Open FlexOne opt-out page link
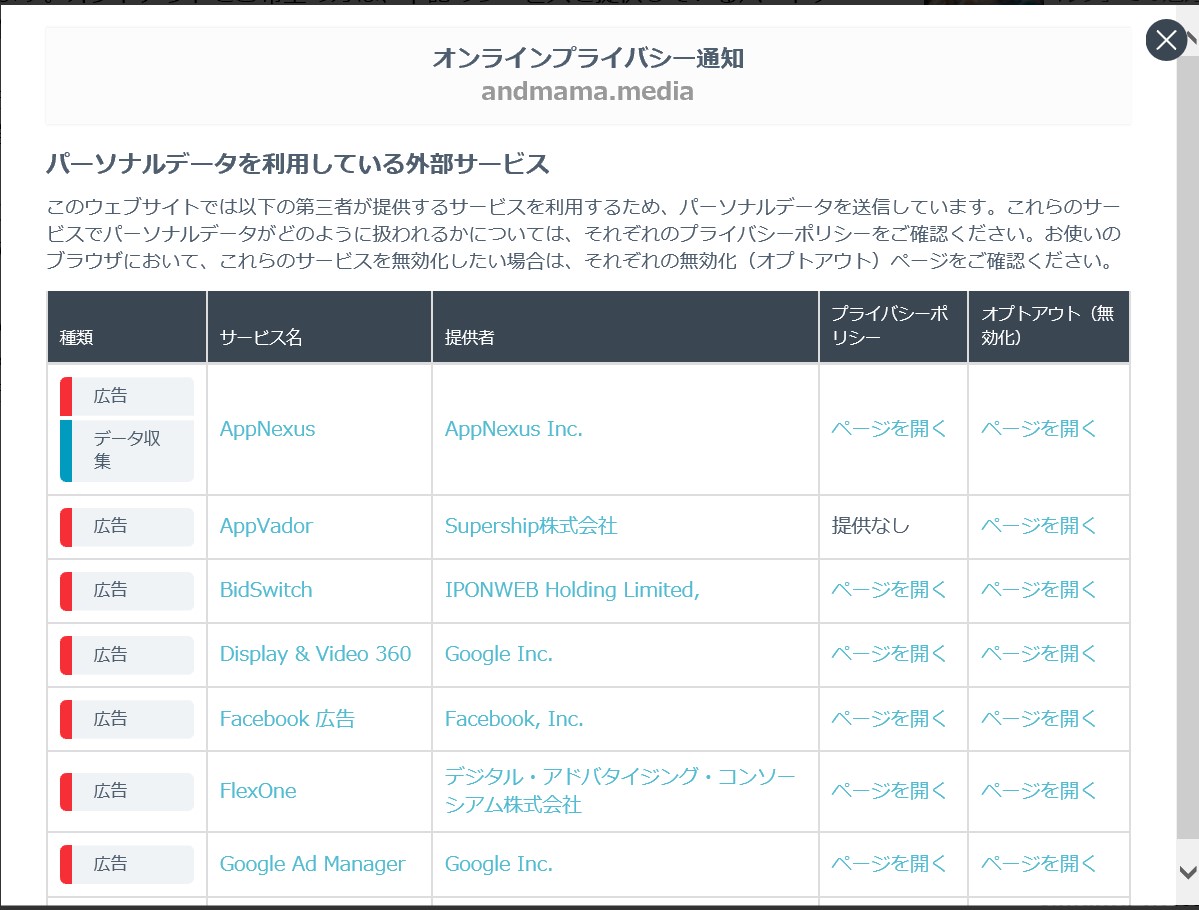Screen dimensions: 1199x910 (1038, 791)
